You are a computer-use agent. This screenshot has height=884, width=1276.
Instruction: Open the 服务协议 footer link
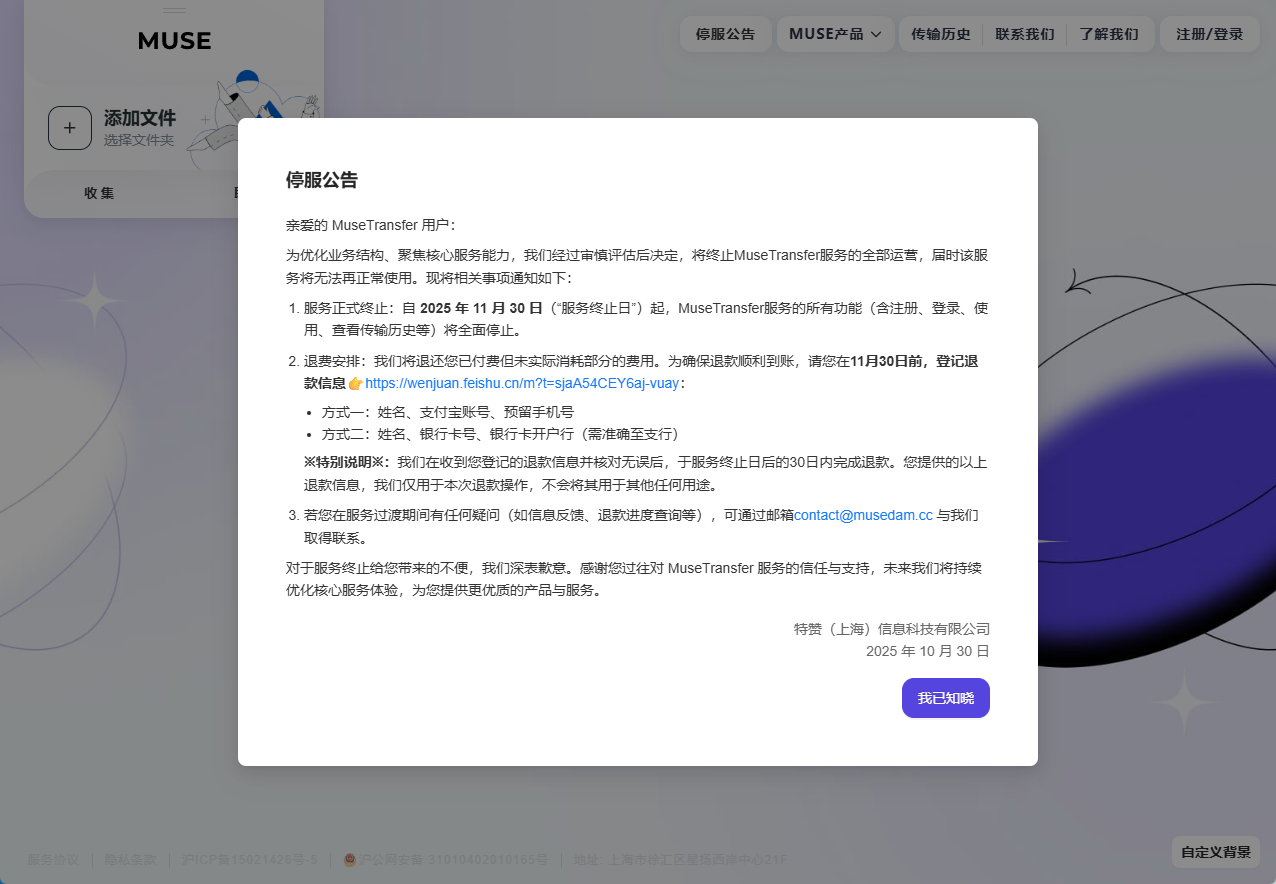53,860
